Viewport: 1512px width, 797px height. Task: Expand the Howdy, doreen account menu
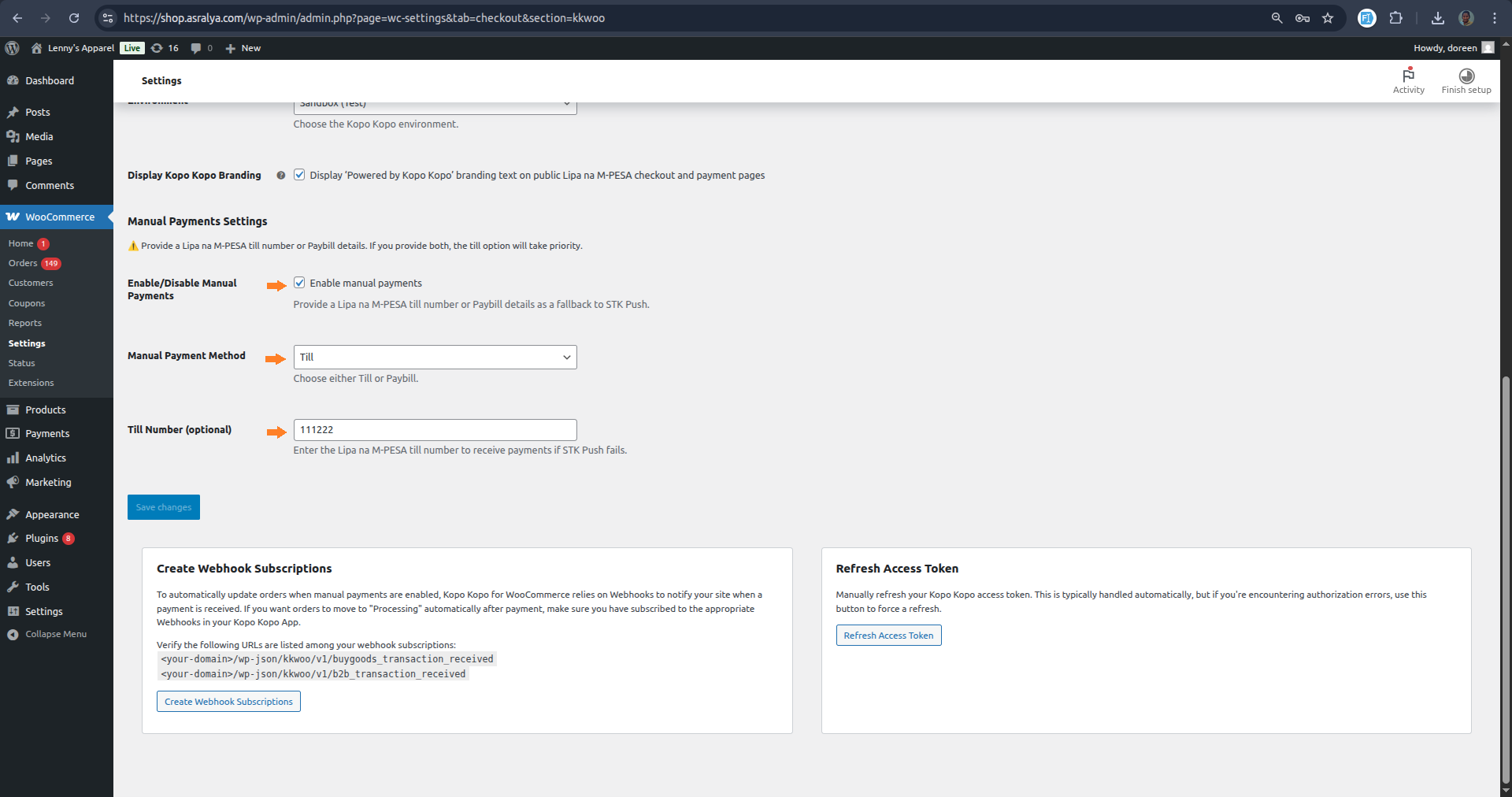coord(1452,48)
